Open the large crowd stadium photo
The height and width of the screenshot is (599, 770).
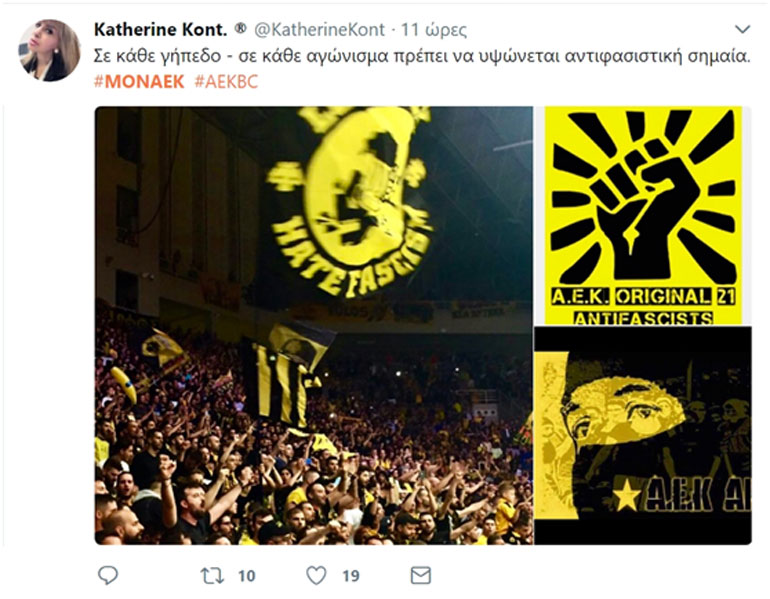point(314,326)
